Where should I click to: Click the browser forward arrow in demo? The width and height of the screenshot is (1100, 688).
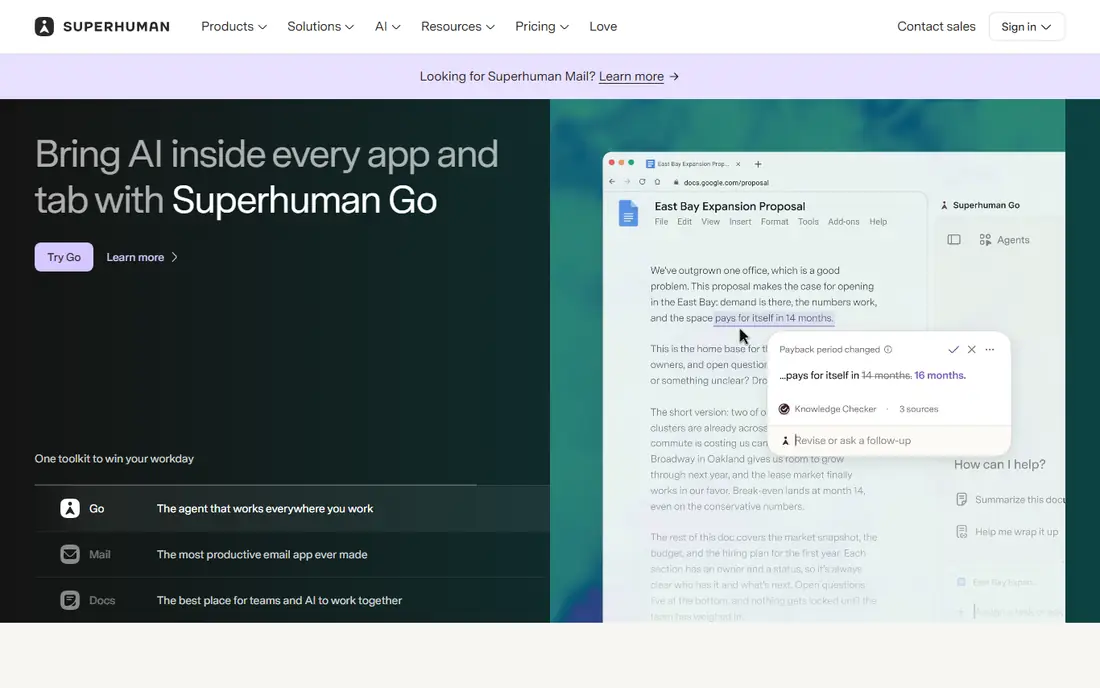coord(626,182)
